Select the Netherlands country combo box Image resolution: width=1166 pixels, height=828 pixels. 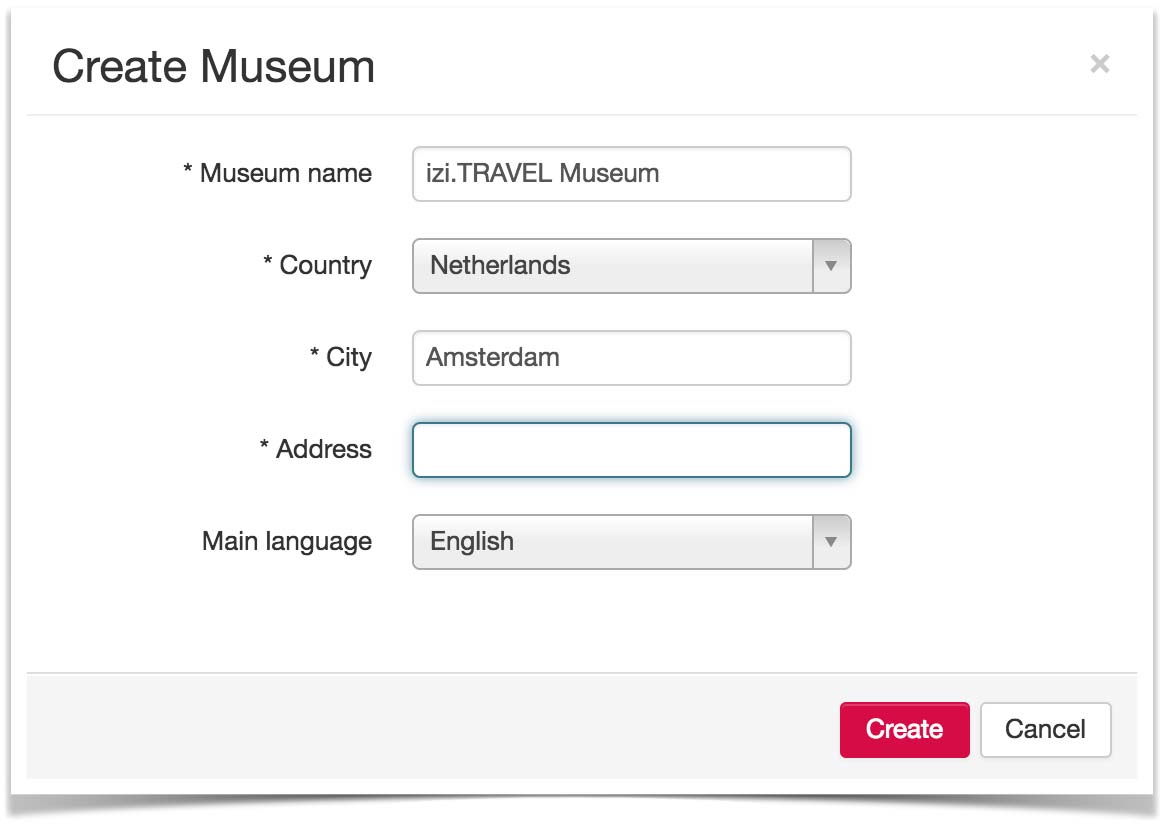pos(631,266)
